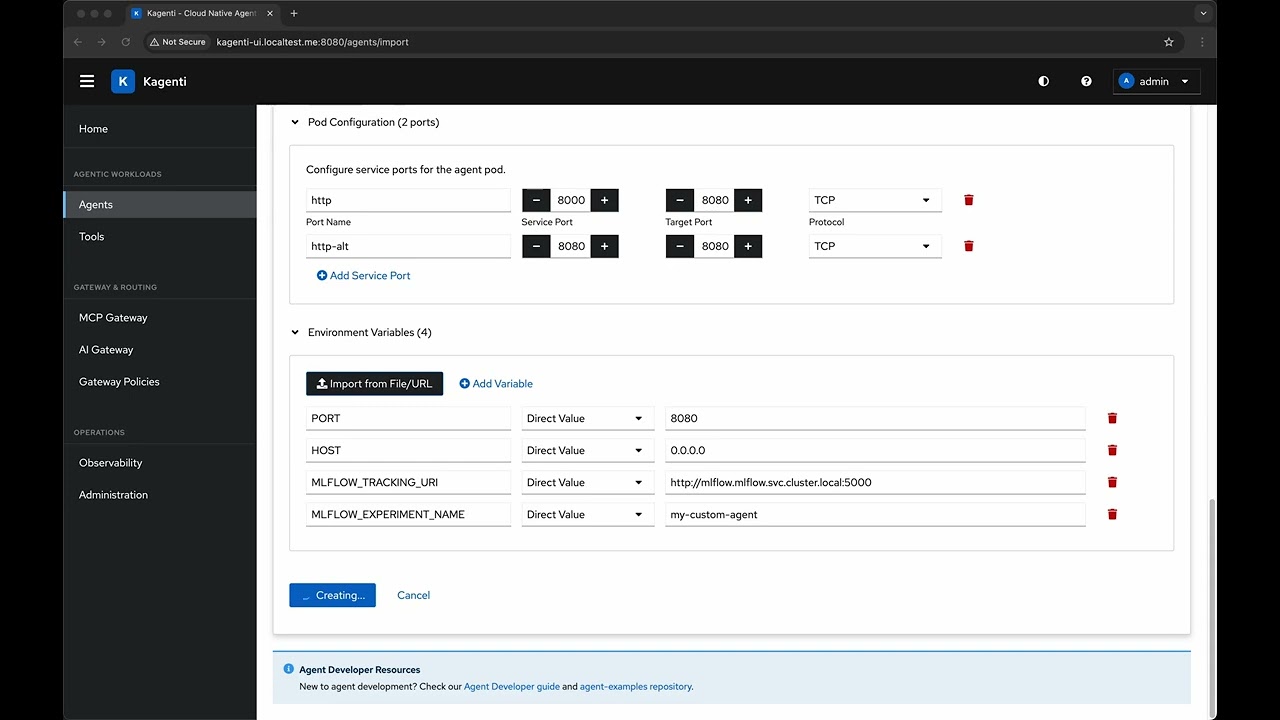Screen dimensions: 1280x720
Task: Open the admin user dropdown
Action: click(x=1156, y=81)
